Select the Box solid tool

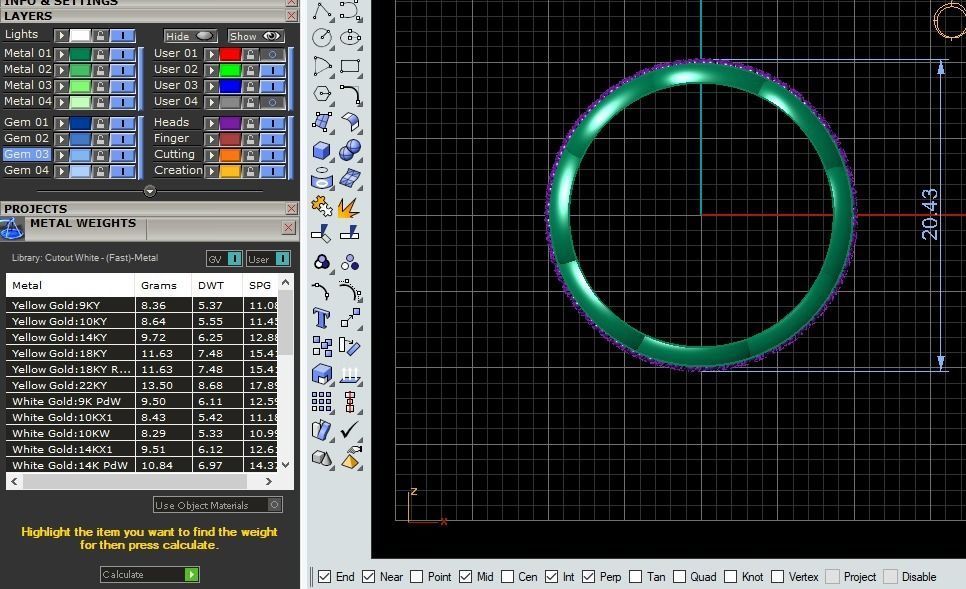click(x=322, y=150)
